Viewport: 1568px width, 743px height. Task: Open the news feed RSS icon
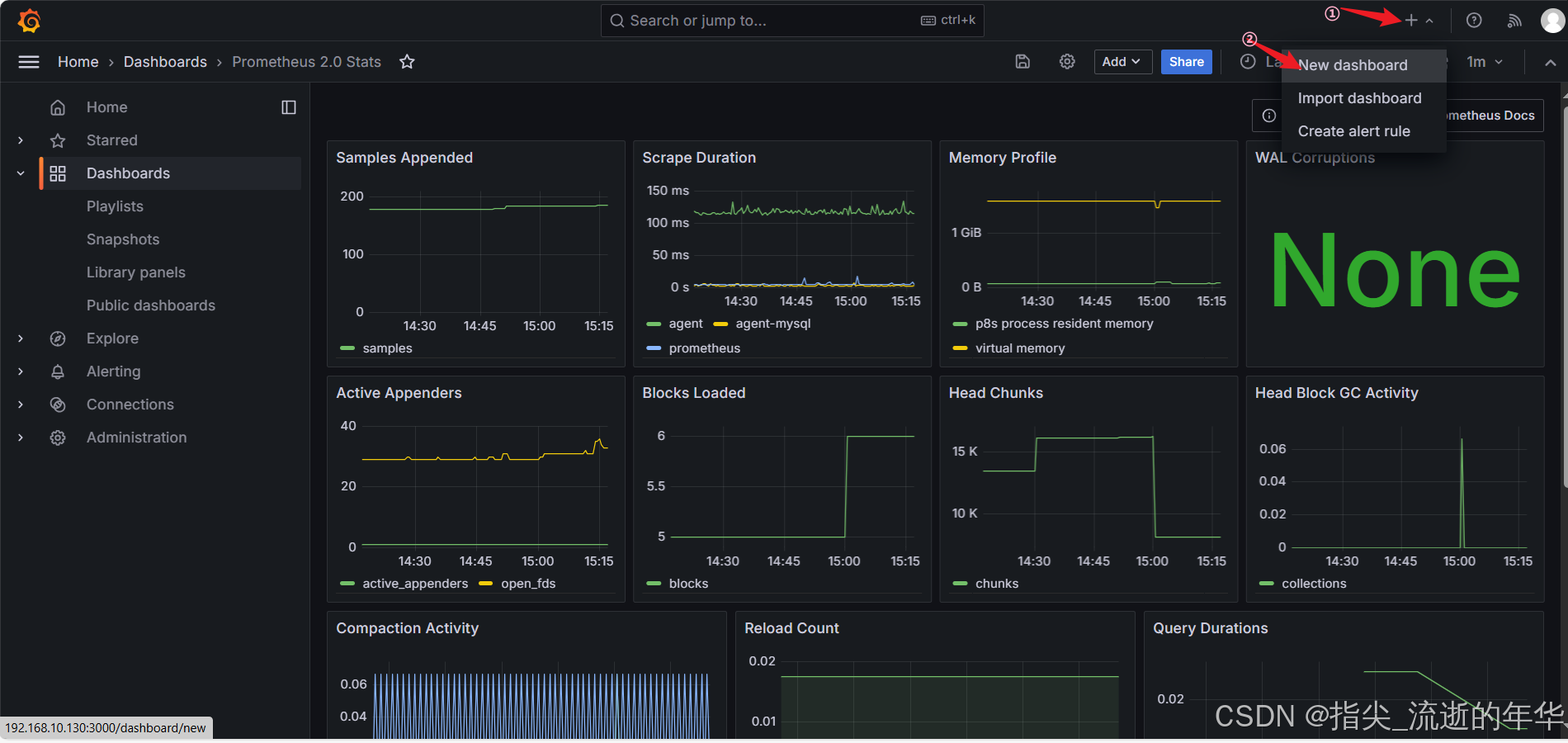[1514, 21]
